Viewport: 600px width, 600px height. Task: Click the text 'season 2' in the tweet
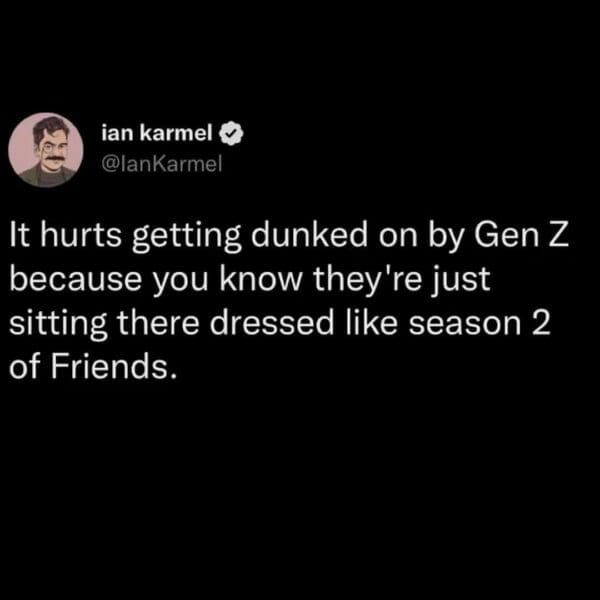pos(479,323)
